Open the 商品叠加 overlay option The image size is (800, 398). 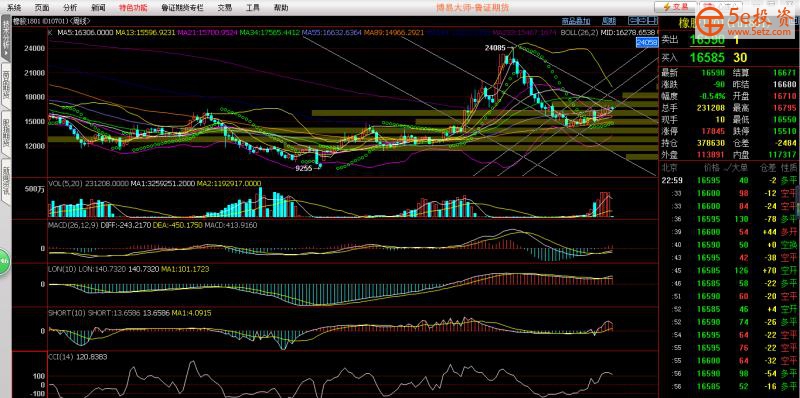tap(576, 21)
